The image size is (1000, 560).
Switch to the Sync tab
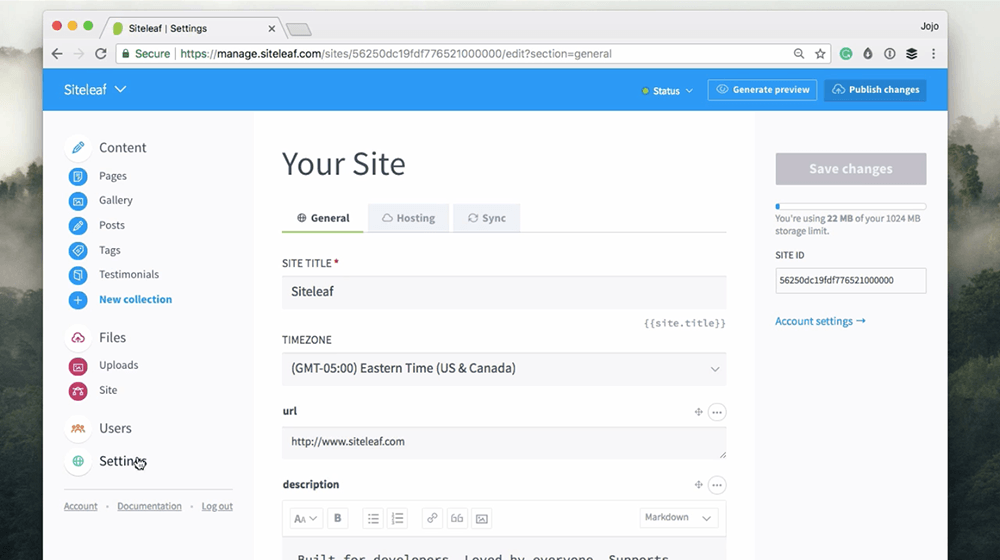pos(487,218)
